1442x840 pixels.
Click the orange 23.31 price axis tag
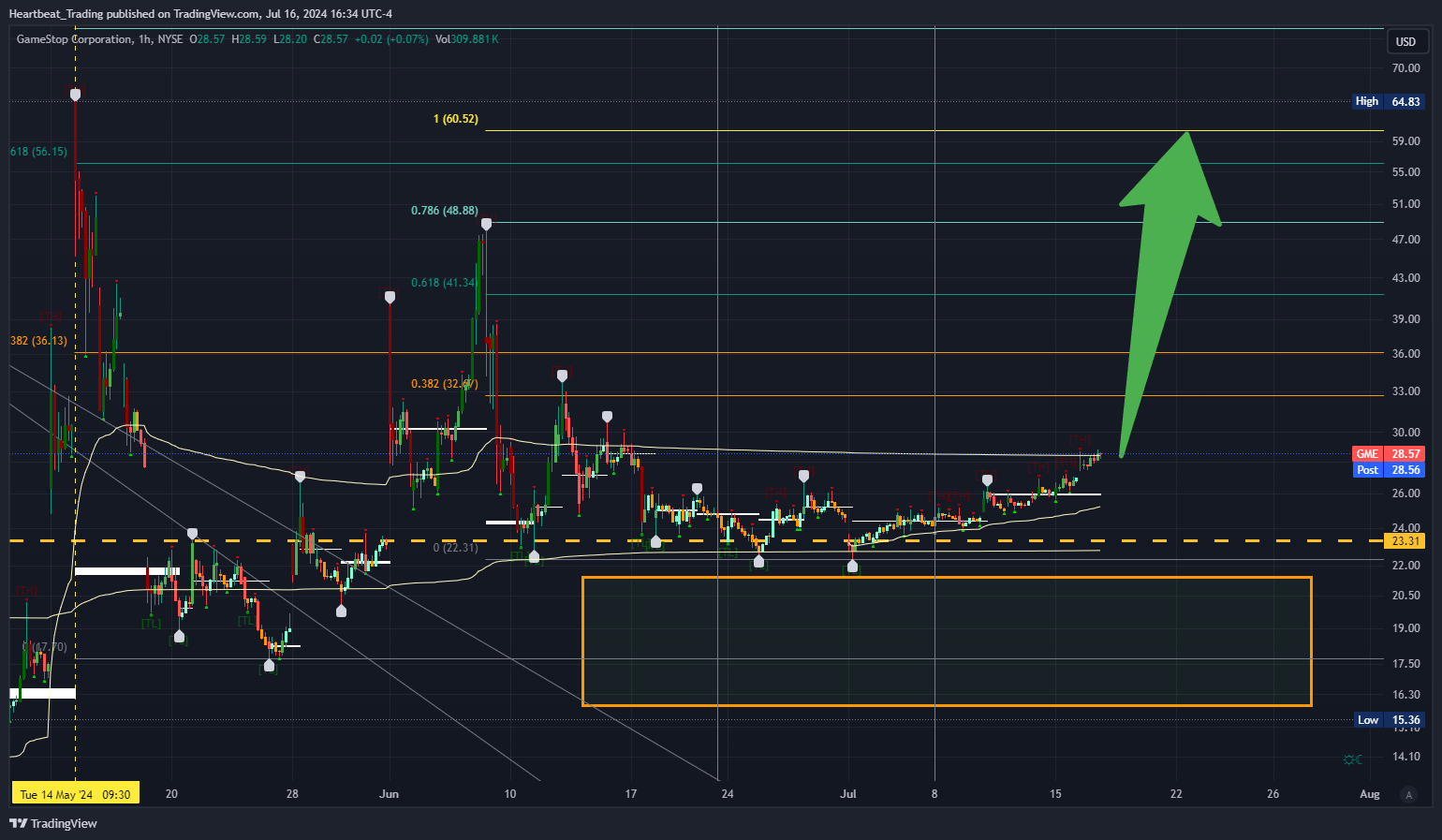point(1405,541)
